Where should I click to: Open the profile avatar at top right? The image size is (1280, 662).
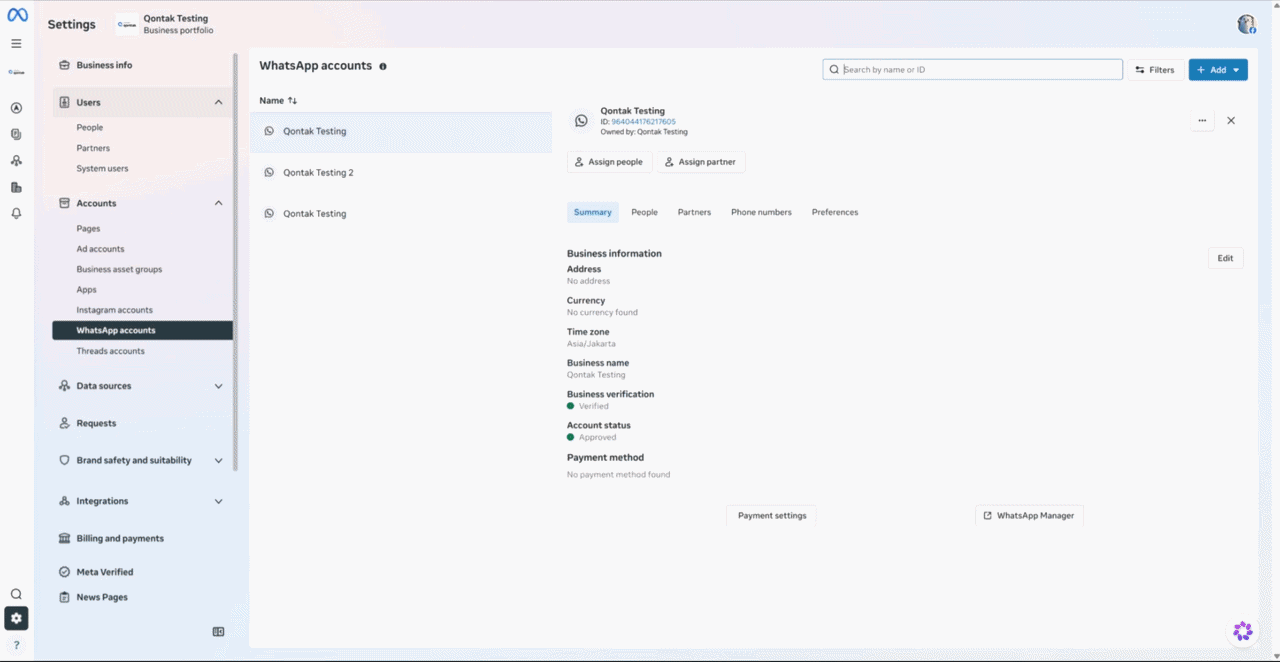point(1246,24)
